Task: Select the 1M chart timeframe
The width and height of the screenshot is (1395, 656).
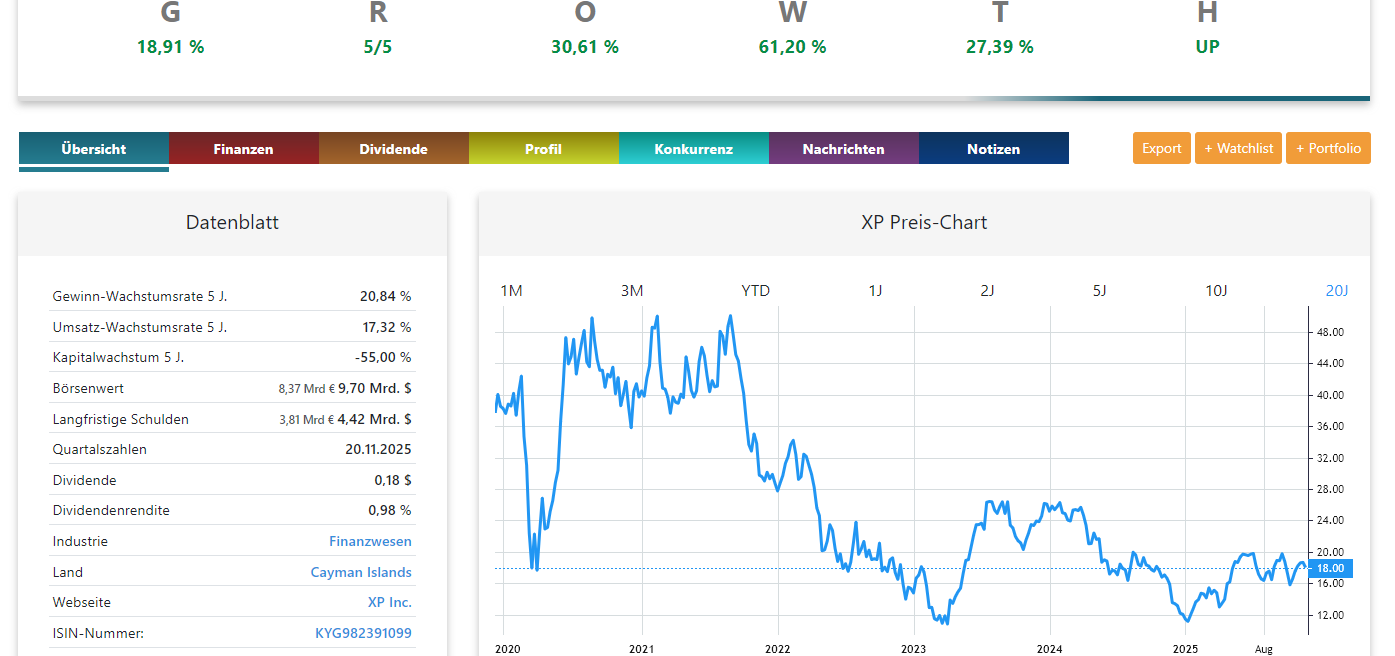Action: pyautogui.click(x=511, y=291)
